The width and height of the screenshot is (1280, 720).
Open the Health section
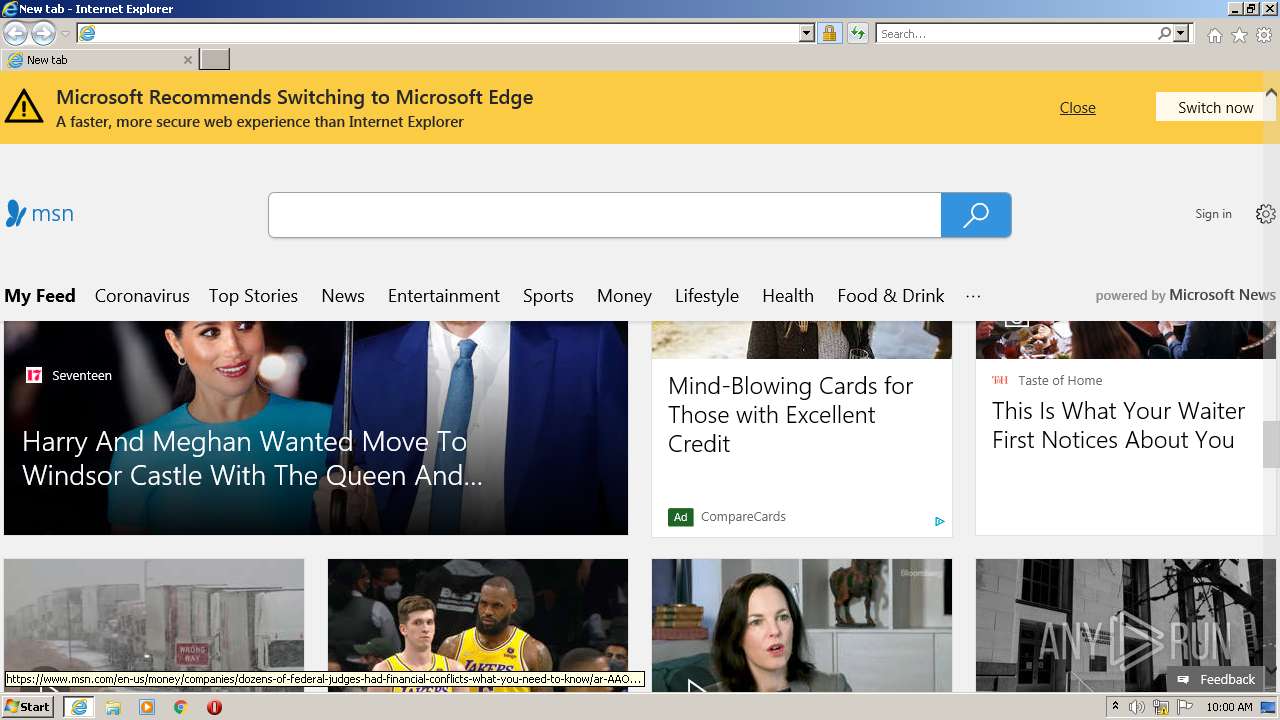coord(788,296)
